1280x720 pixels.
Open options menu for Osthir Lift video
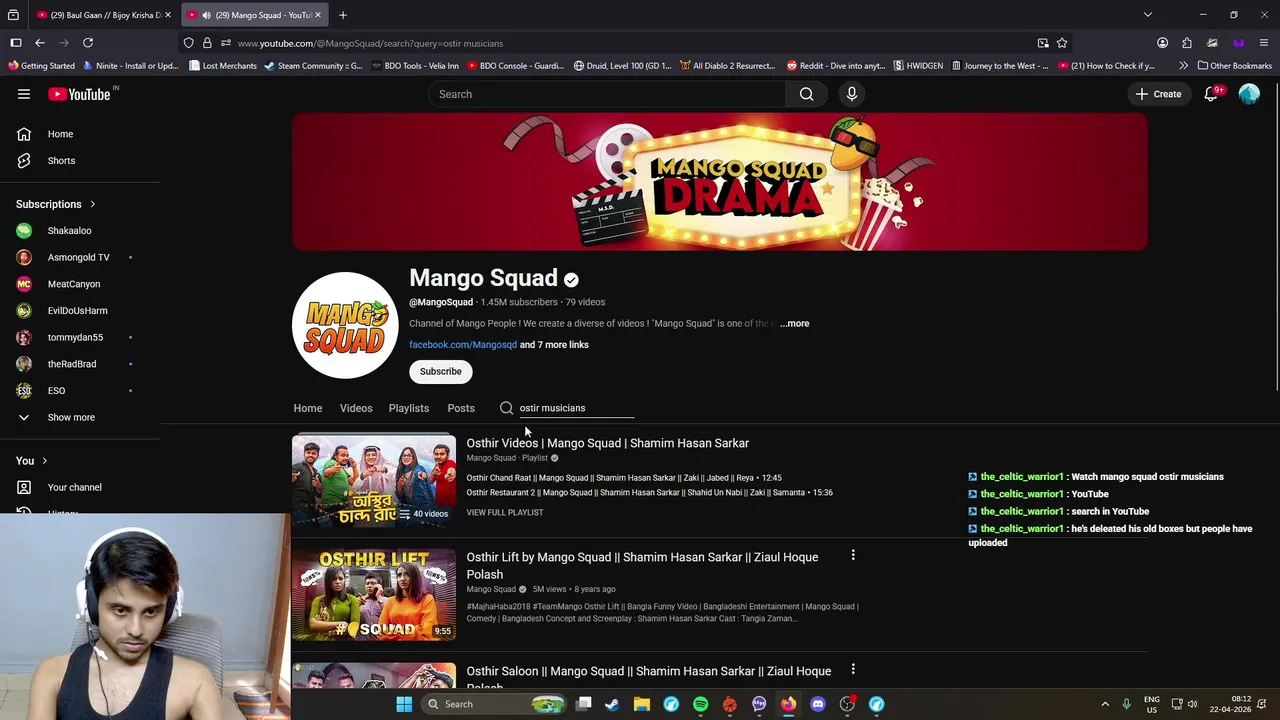point(853,555)
